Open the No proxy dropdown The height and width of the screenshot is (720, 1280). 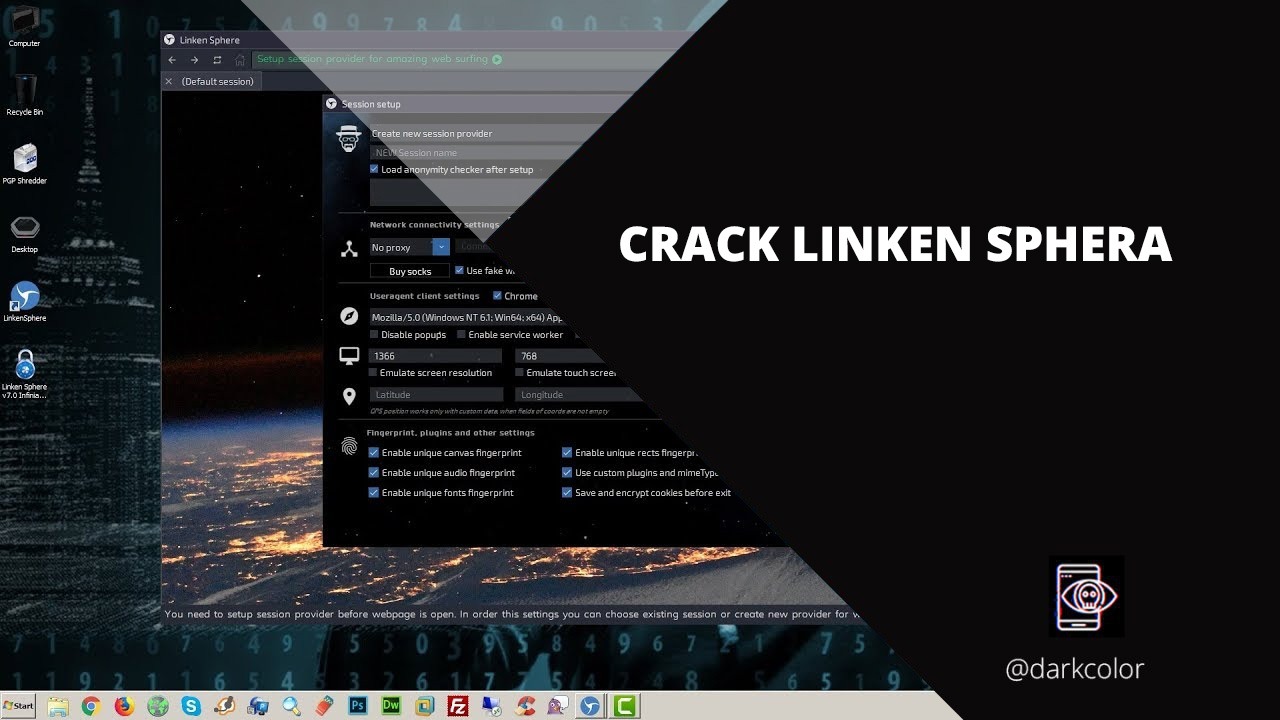click(410, 247)
